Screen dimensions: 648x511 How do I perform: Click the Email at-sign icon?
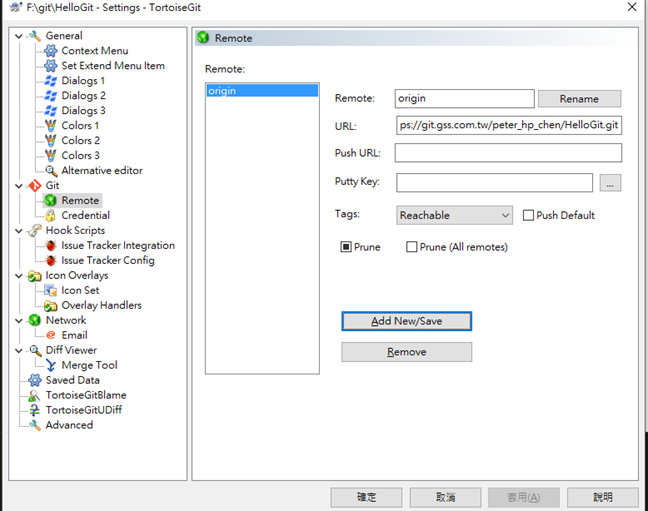tap(50, 335)
